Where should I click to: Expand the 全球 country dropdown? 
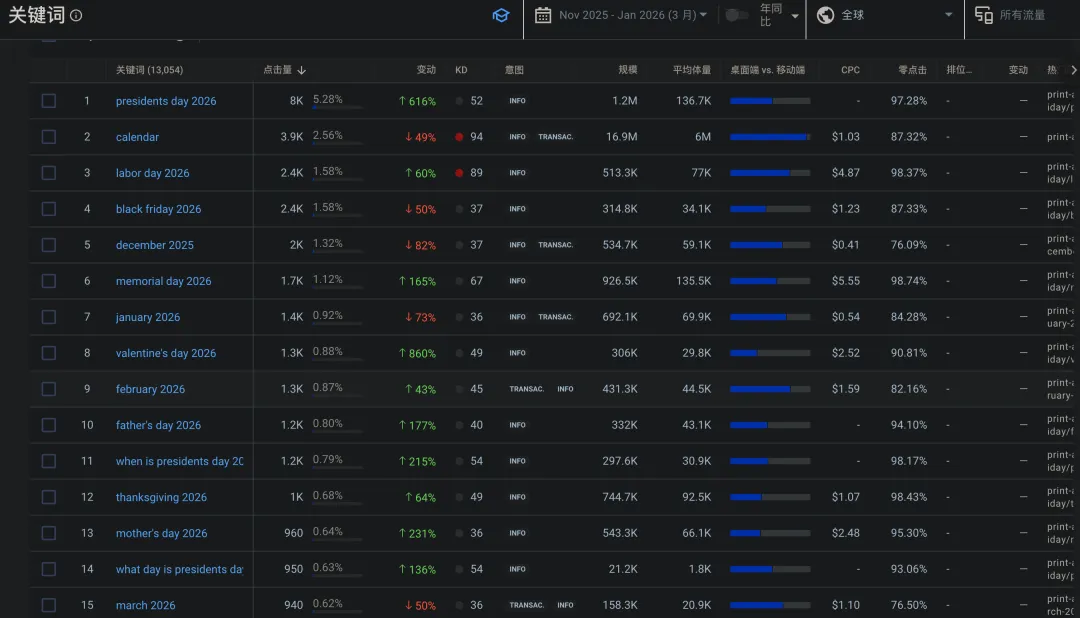948,15
